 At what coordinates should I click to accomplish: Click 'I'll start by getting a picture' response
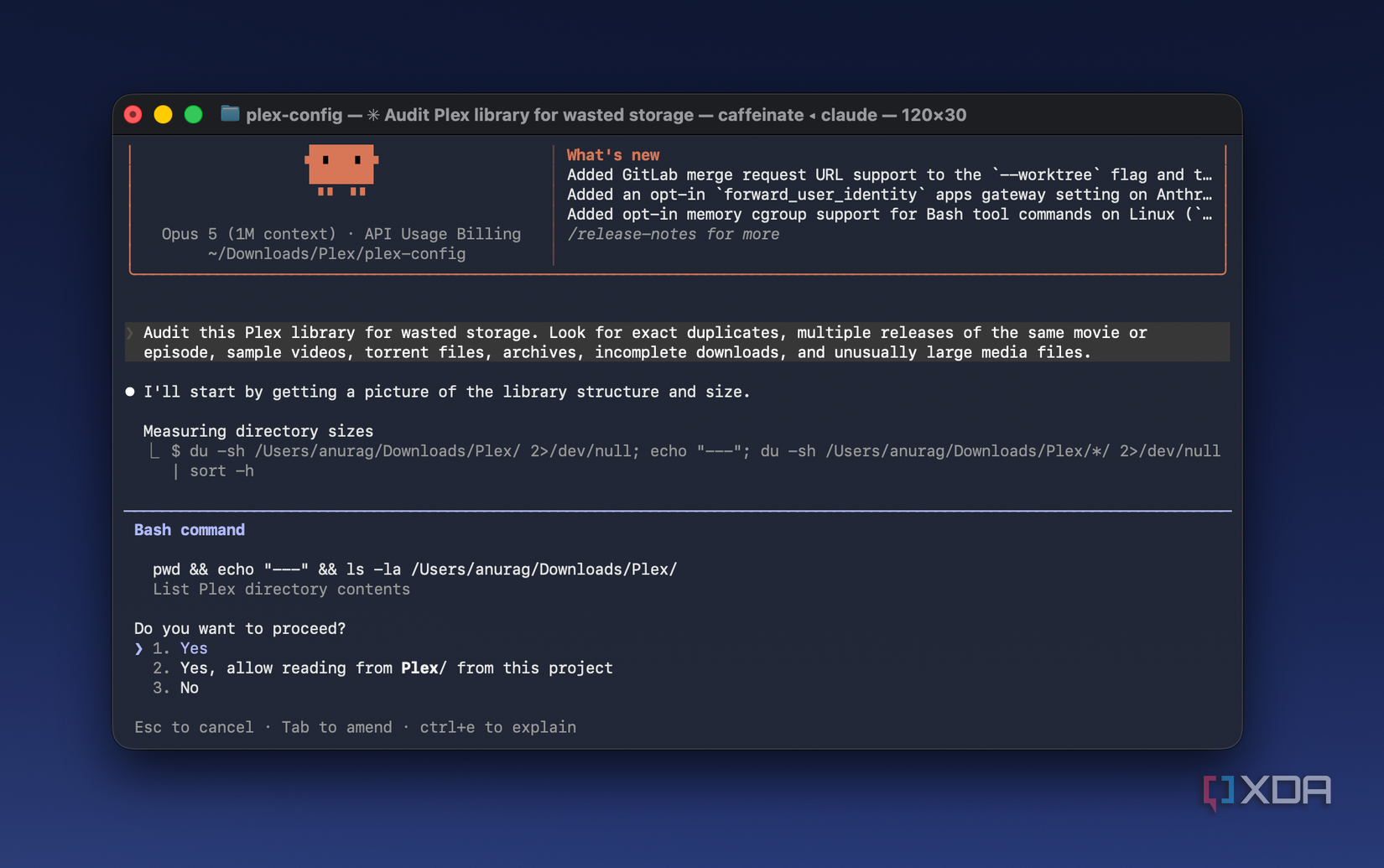point(446,392)
